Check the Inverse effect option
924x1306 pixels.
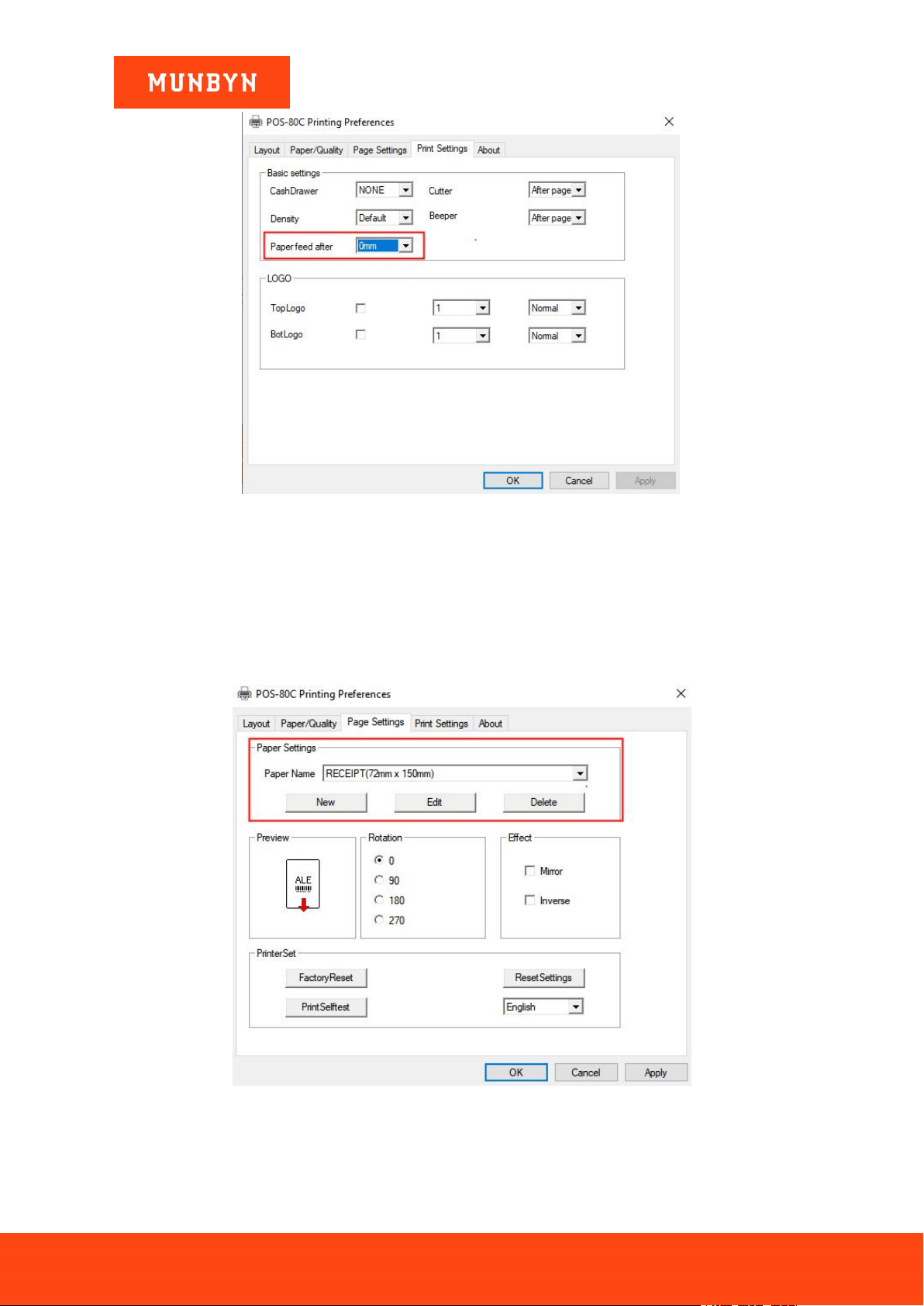tap(530, 900)
